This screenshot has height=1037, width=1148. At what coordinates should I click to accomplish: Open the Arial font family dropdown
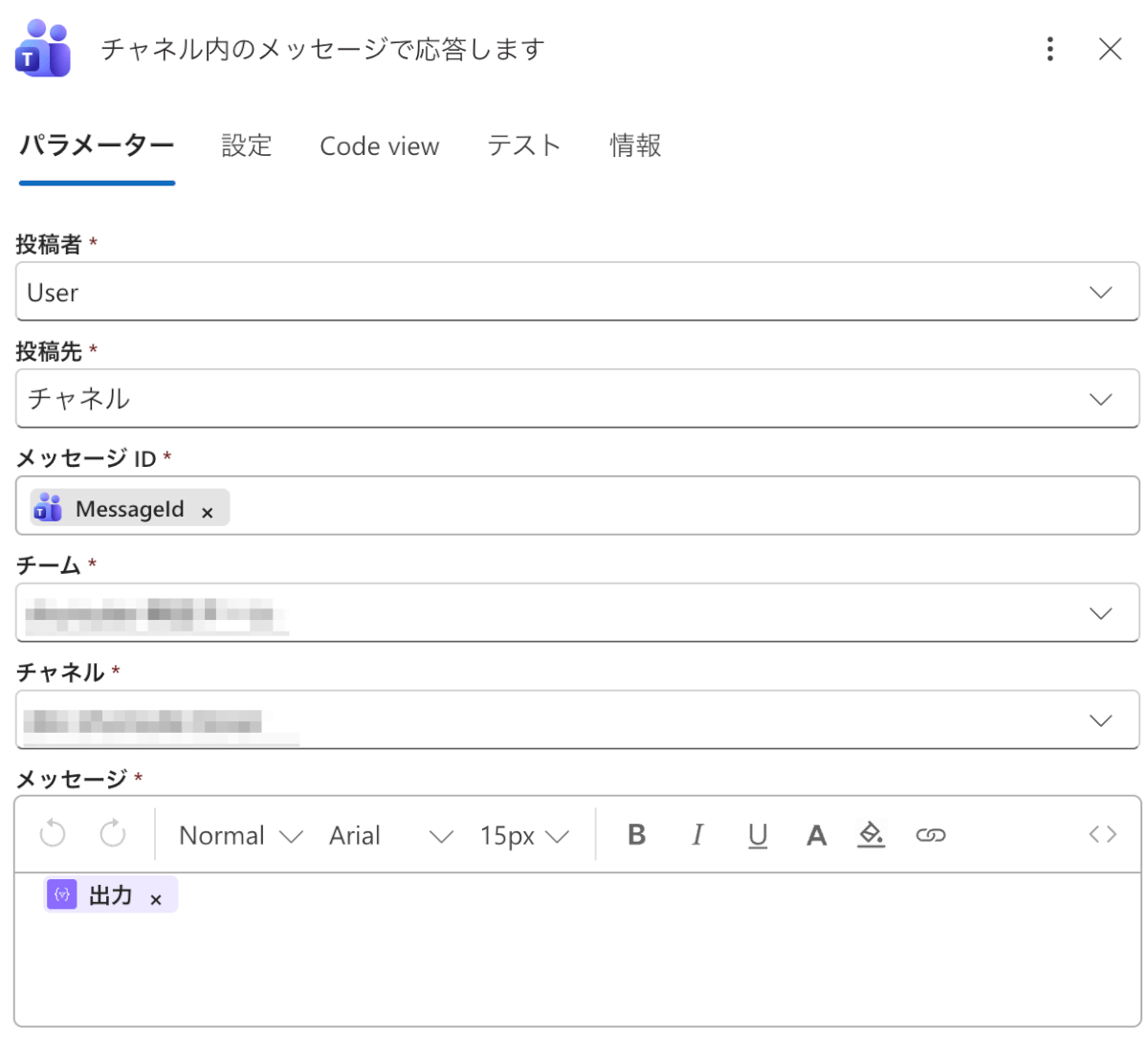click(x=389, y=836)
